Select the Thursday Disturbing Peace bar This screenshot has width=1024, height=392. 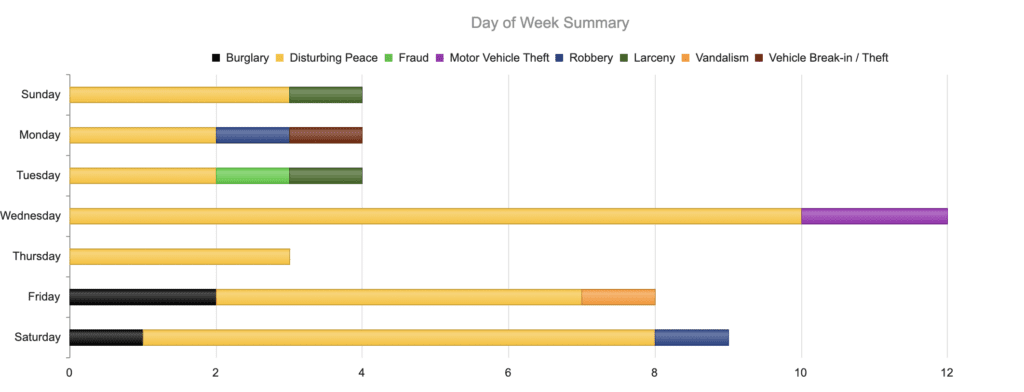pyautogui.click(x=180, y=257)
